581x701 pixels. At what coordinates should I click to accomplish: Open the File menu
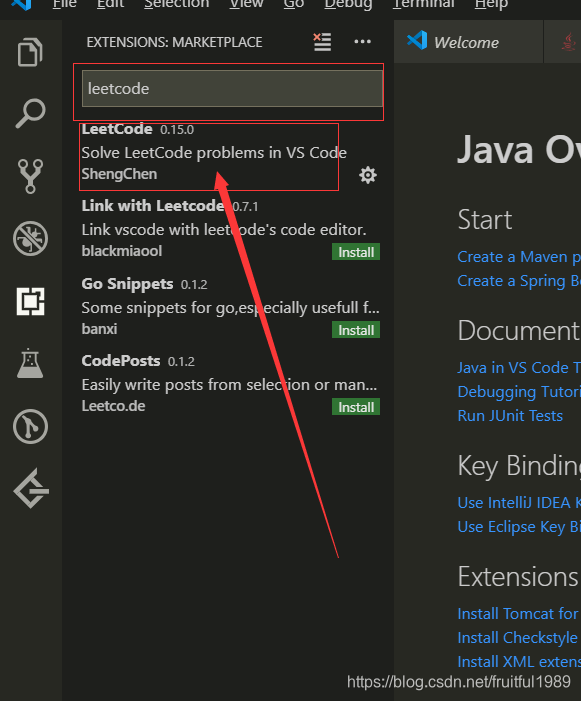(65, 4)
